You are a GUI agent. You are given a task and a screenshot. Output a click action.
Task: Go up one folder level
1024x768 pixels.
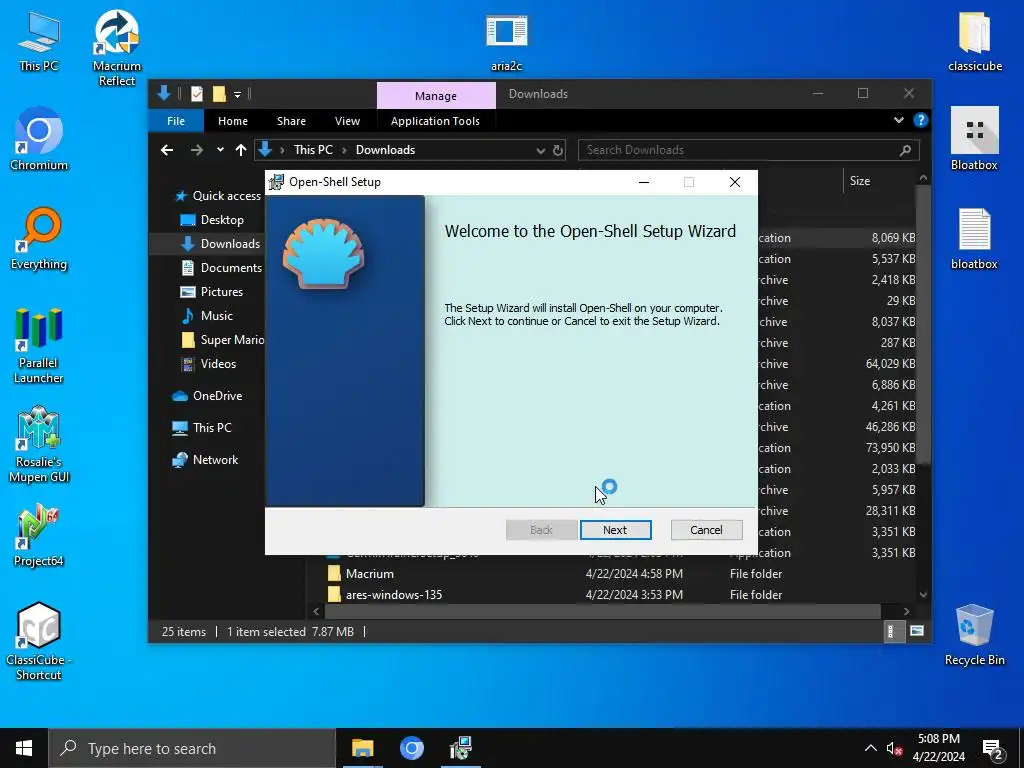[240, 150]
